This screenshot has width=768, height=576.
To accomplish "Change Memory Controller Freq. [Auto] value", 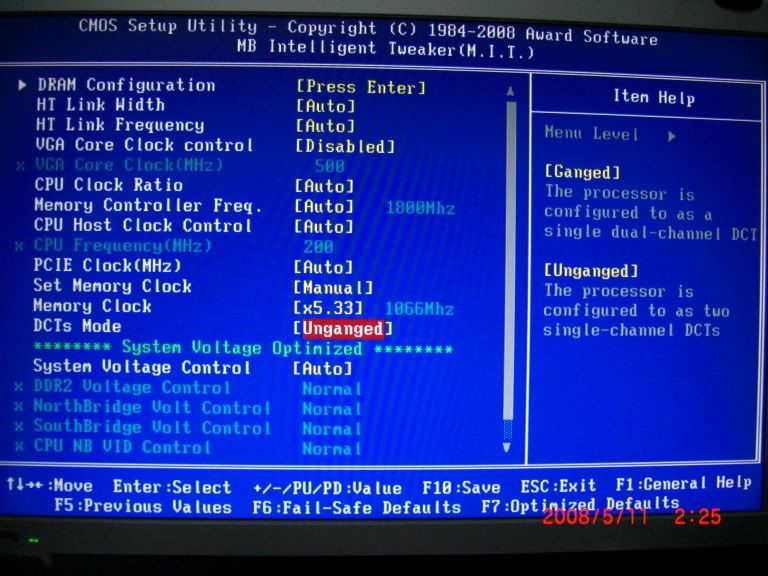I will tap(324, 206).
